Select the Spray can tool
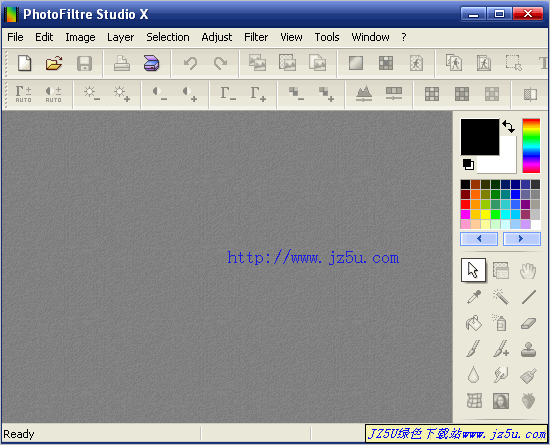Image resolution: width=550 pixels, height=445 pixels. (501, 323)
